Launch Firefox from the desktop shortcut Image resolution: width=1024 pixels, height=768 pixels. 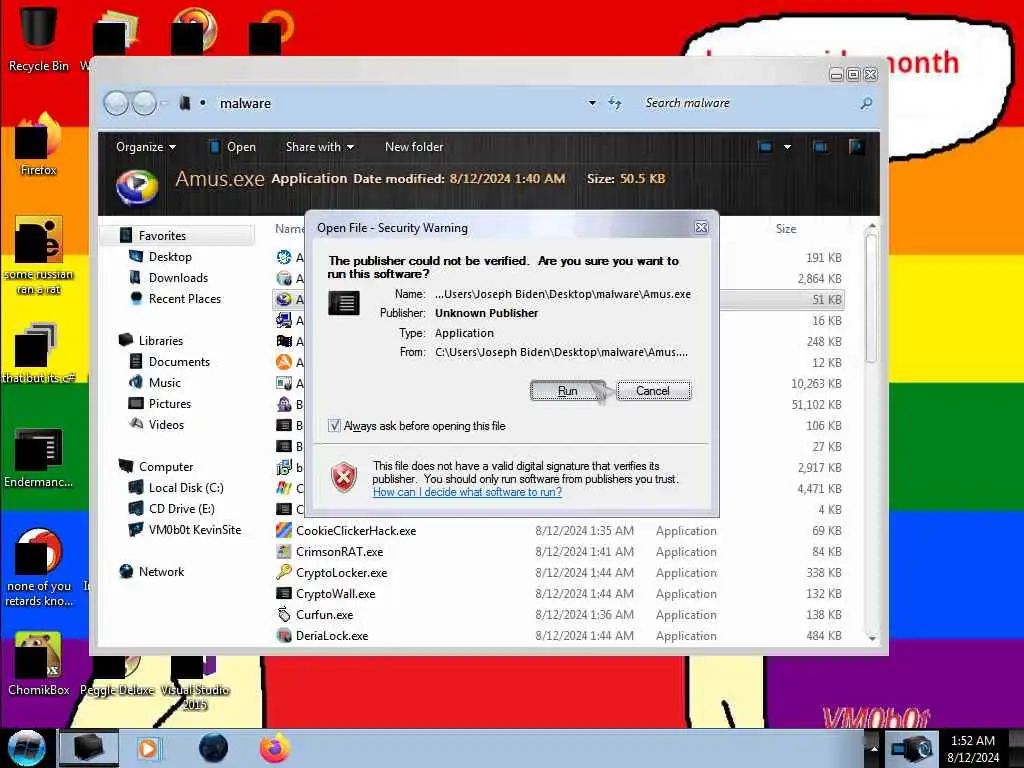point(38,143)
